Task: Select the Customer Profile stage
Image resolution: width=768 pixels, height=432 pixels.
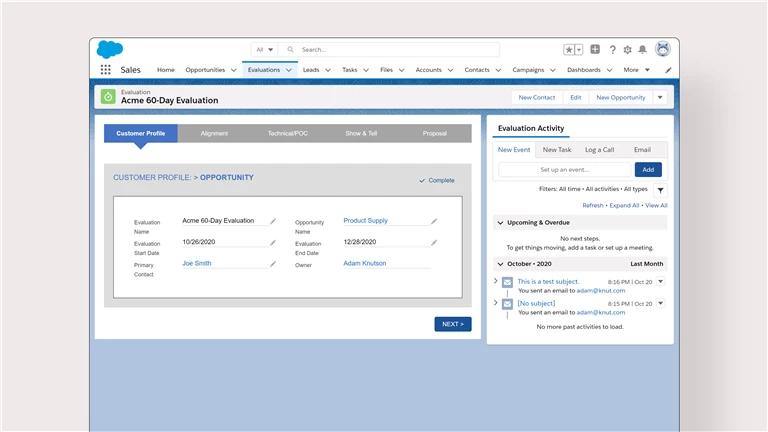Action: pyautogui.click(x=141, y=133)
